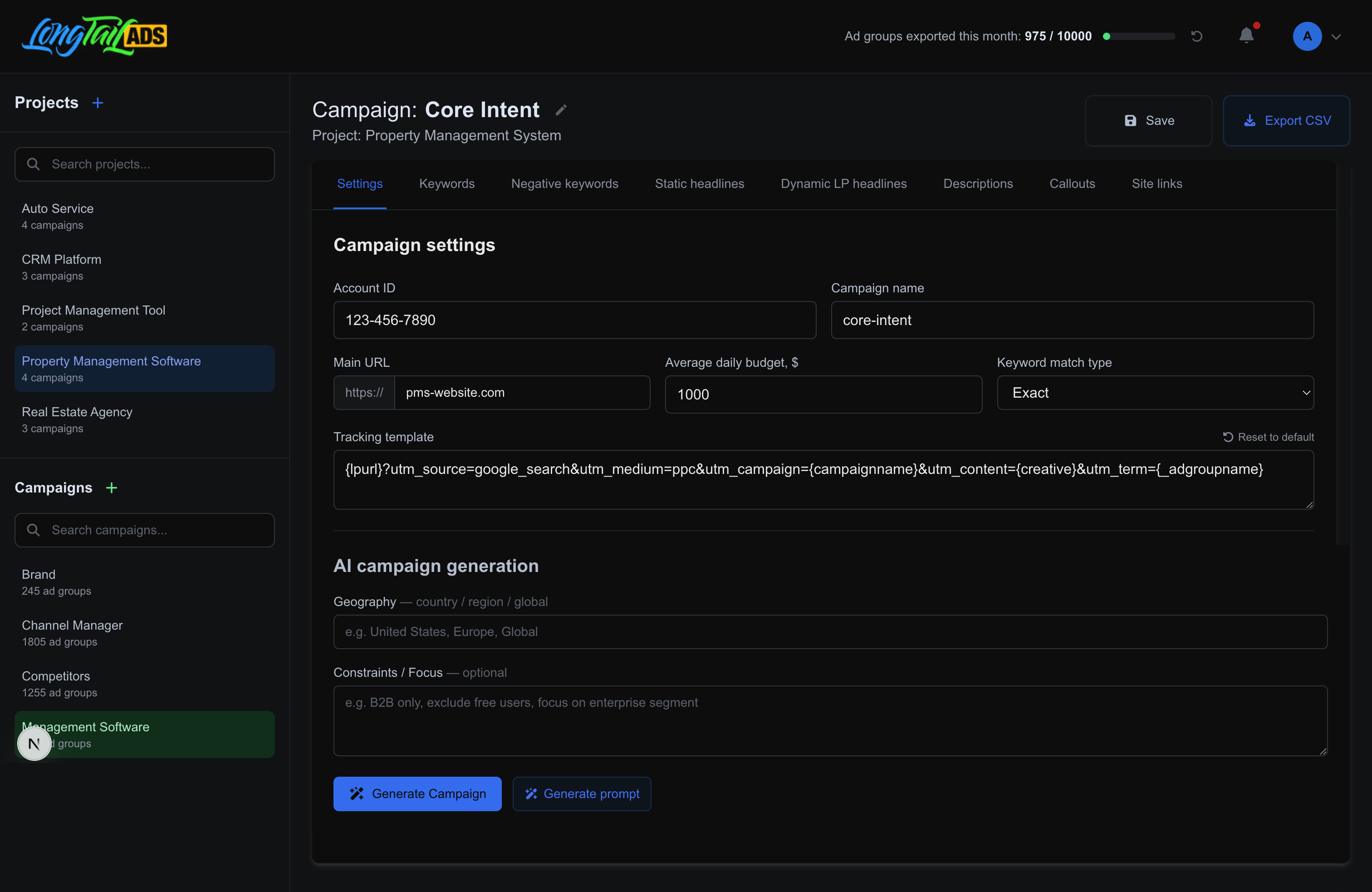This screenshot has height=892, width=1372.
Task: Click Search projects field
Action: (x=145, y=164)
